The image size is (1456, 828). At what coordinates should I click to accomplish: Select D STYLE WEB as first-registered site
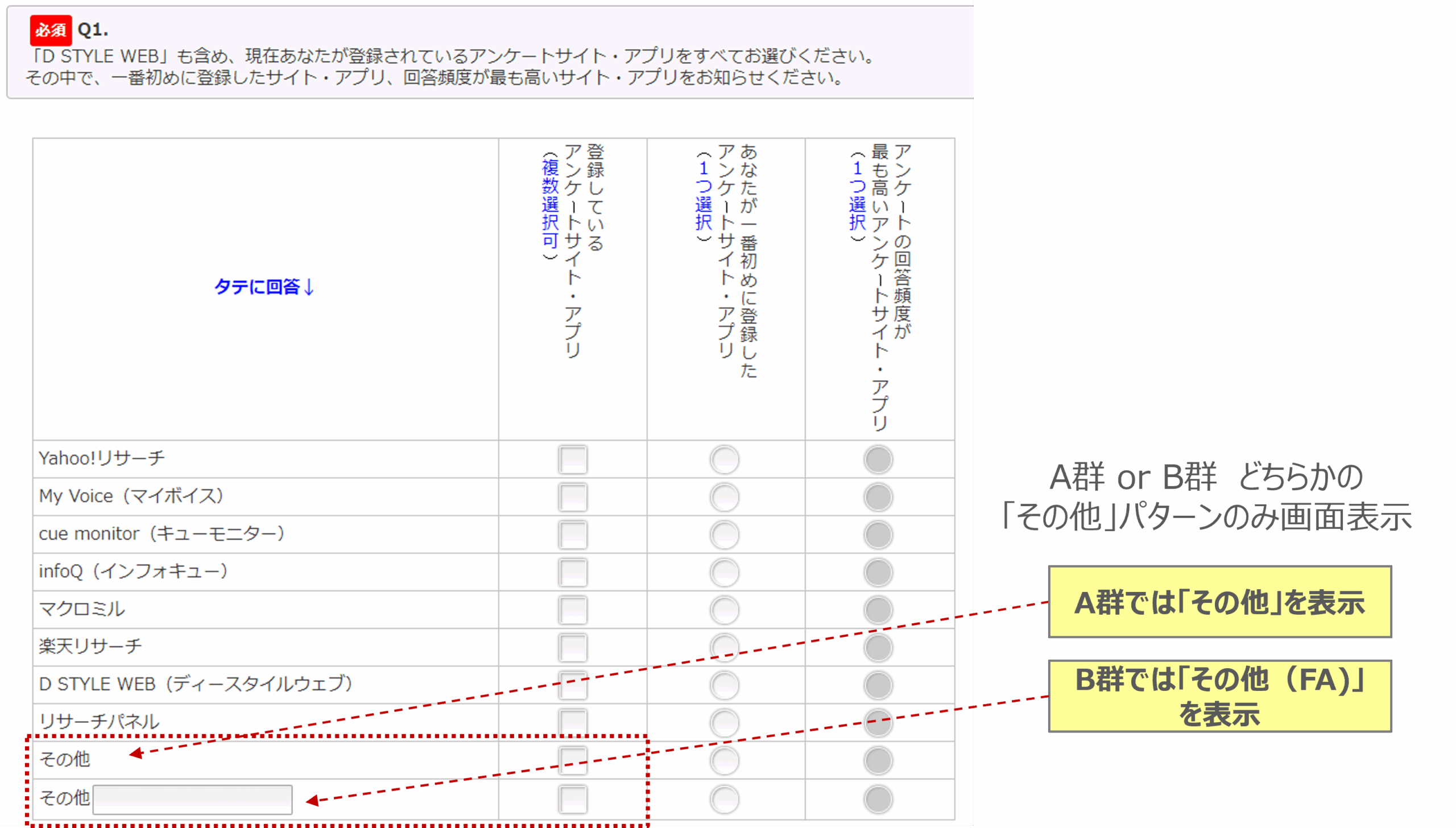click(x=723, y=685)
